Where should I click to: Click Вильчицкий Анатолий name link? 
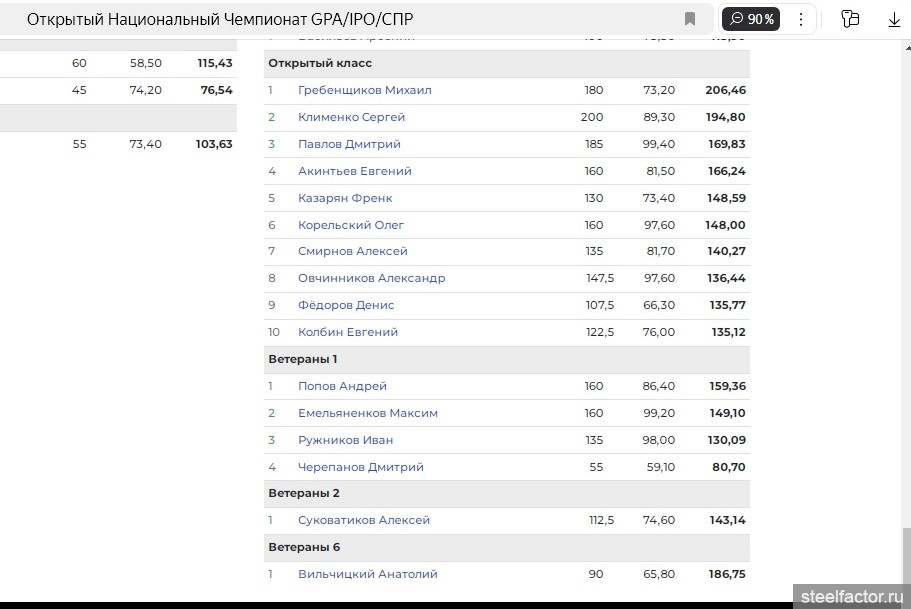(367, 574)
